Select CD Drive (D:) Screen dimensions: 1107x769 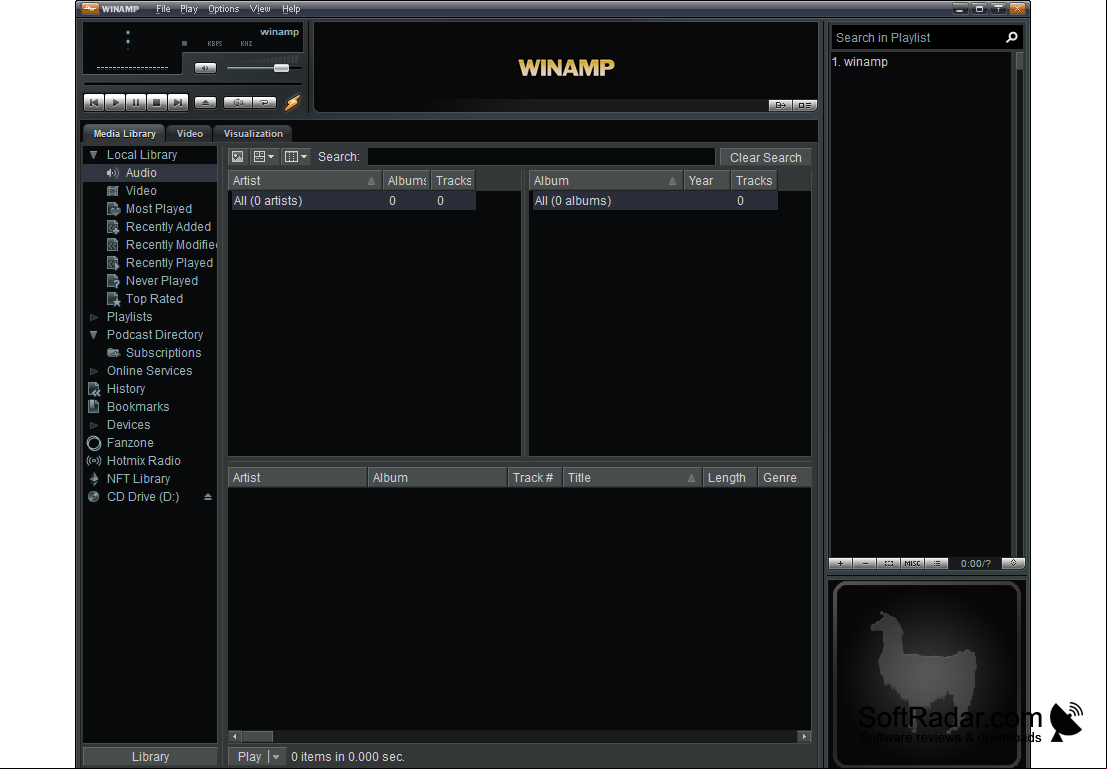click(x=143, y=497)
